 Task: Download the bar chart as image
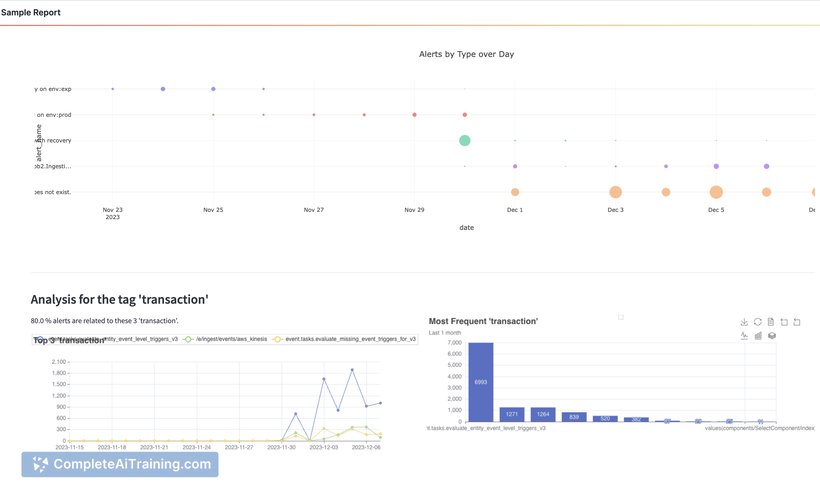tap(744, 322)
